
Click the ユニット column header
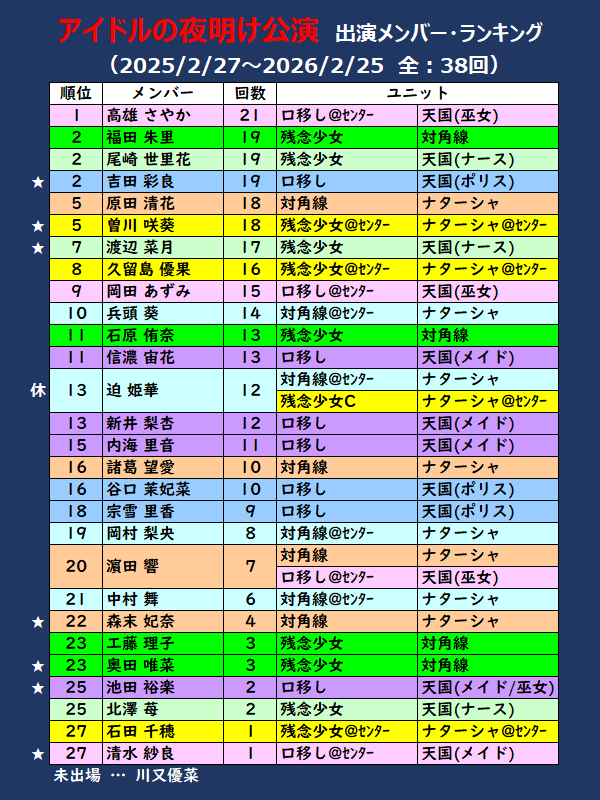click(417, 93)
